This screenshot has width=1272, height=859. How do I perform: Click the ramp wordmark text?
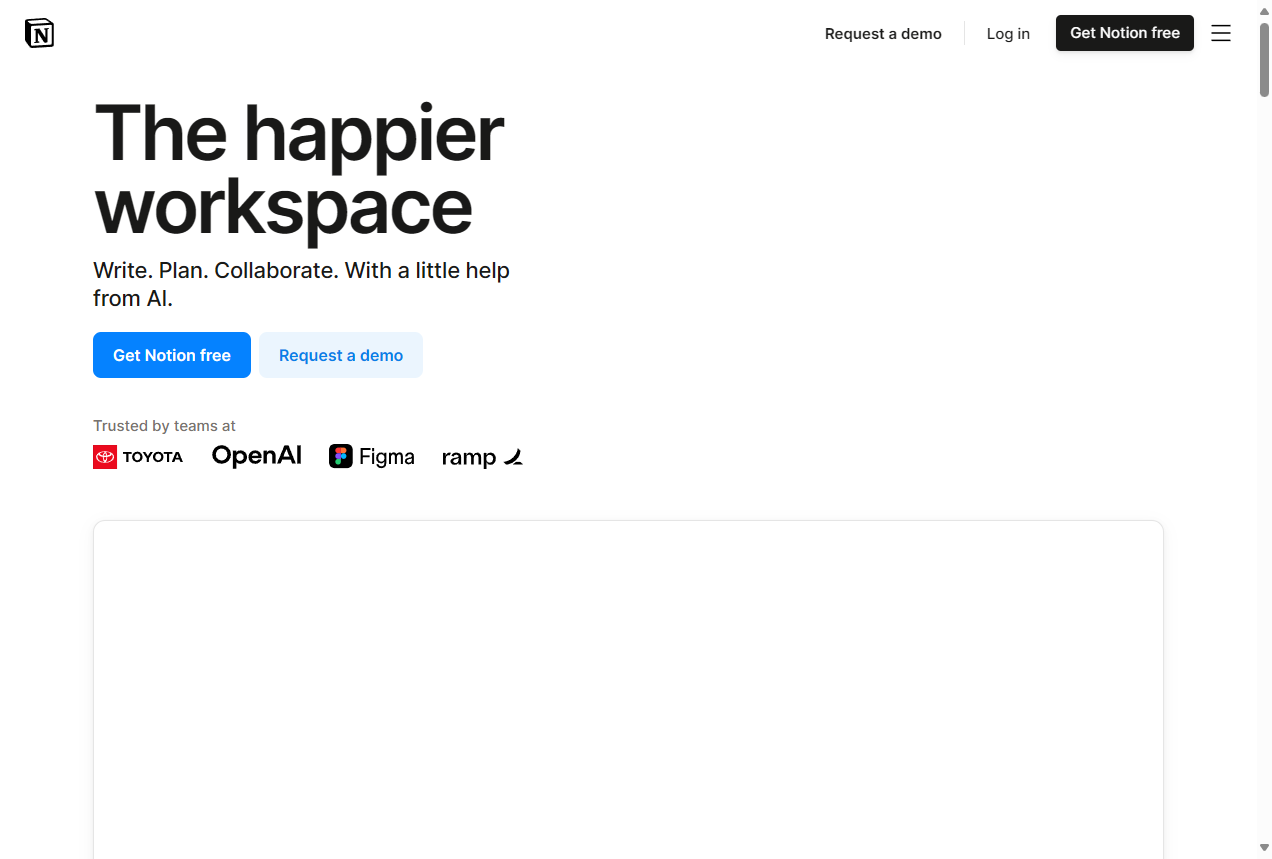point(469,458)
